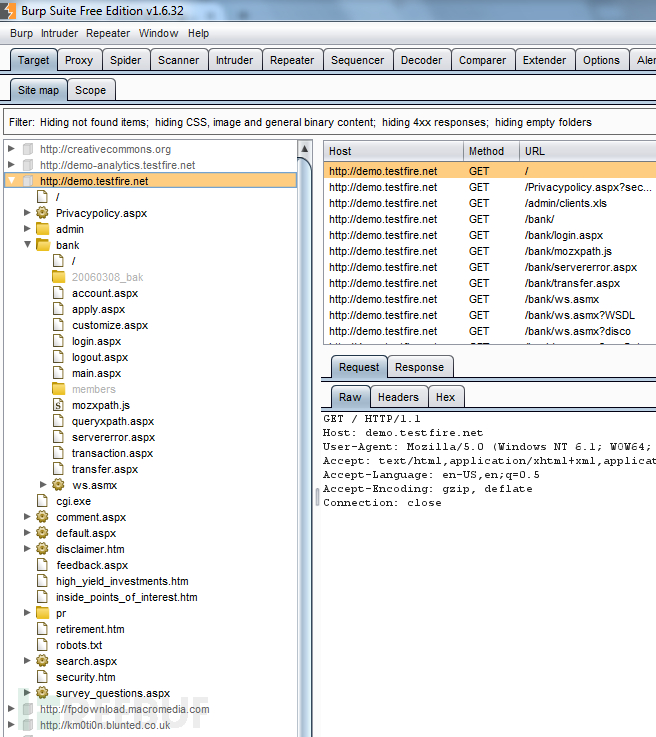Viewport: 656px width, 737px height.
Task: Click the gear icon beside disclaimer.htm
Action: click(x=42, y=549)
